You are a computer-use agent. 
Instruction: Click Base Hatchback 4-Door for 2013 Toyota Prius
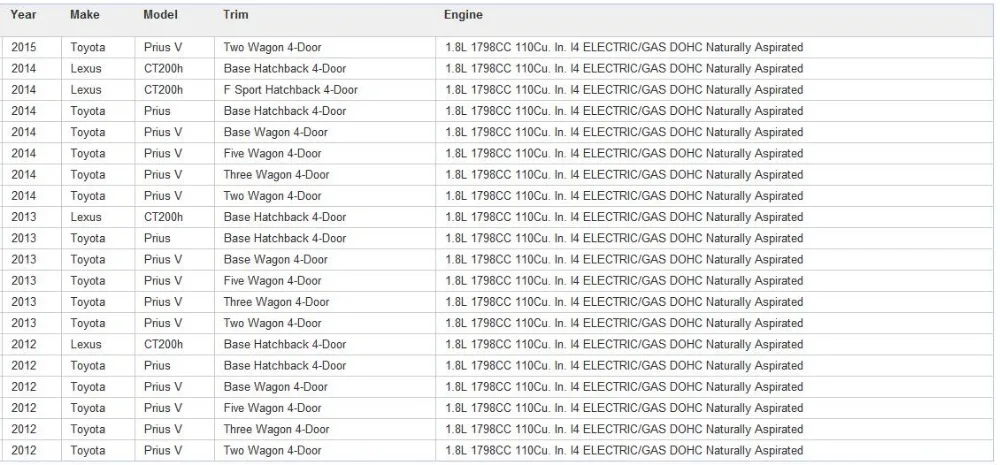point(285,238)
